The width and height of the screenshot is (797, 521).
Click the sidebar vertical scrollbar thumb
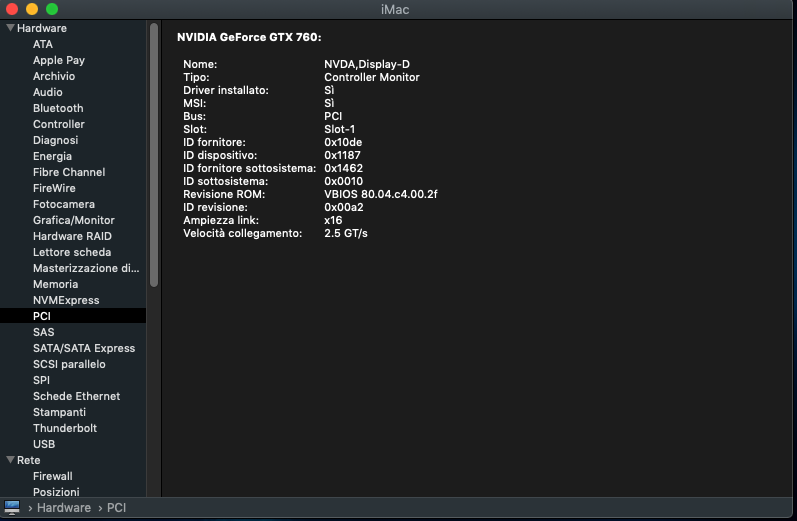[154, 155]
